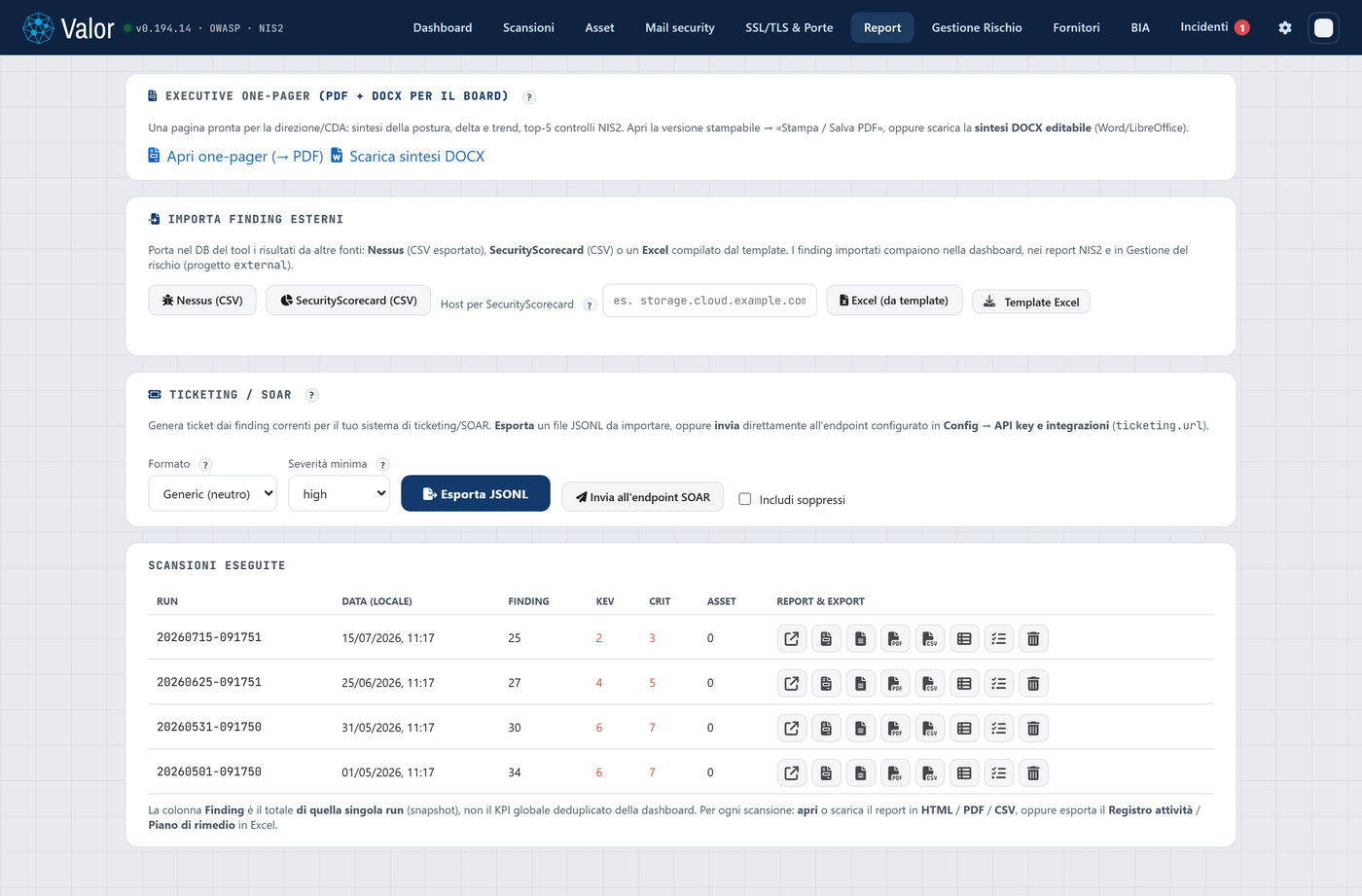Click the Valor logo

(68, 28)
